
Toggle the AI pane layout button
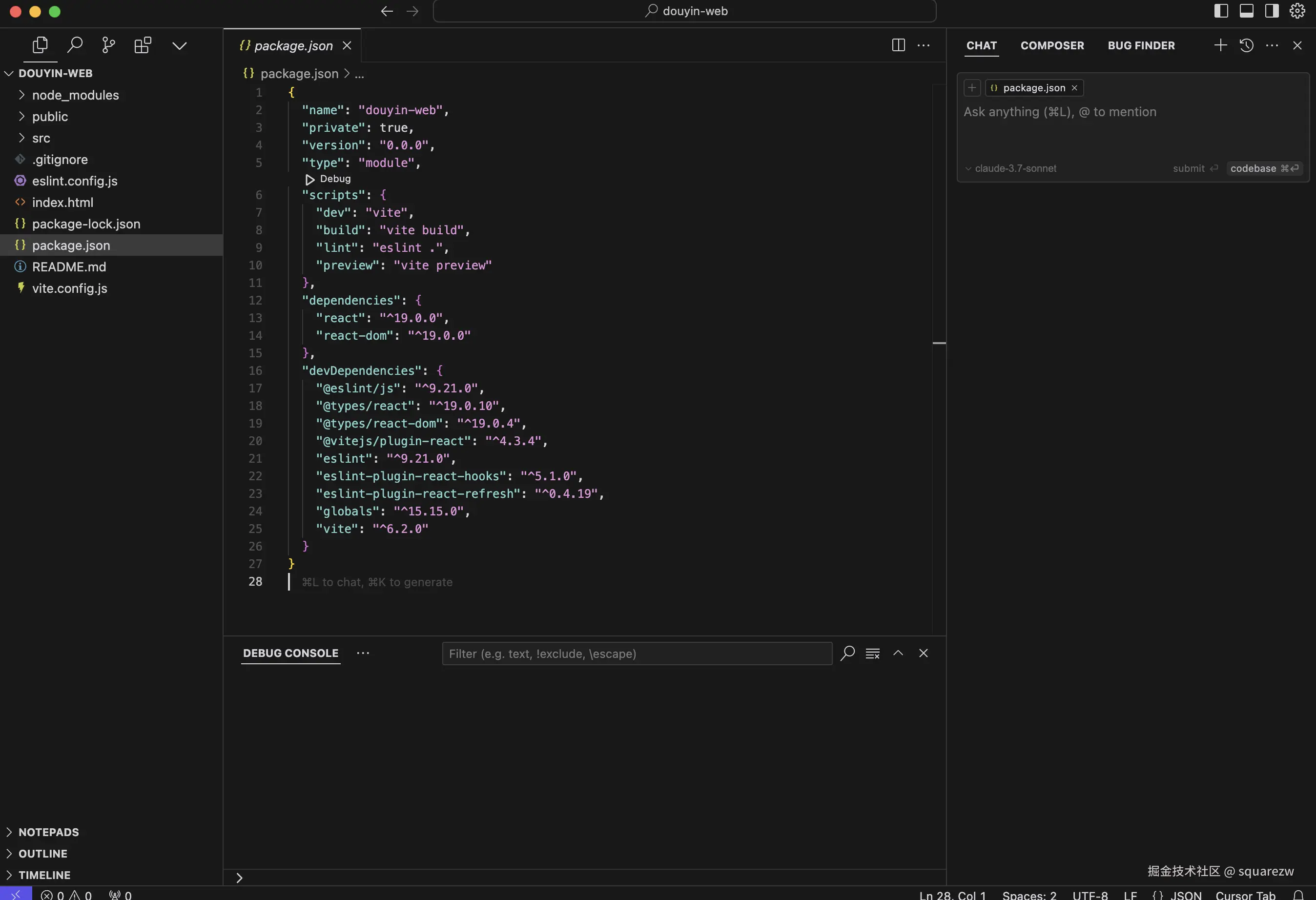(x=1272, y=11)
